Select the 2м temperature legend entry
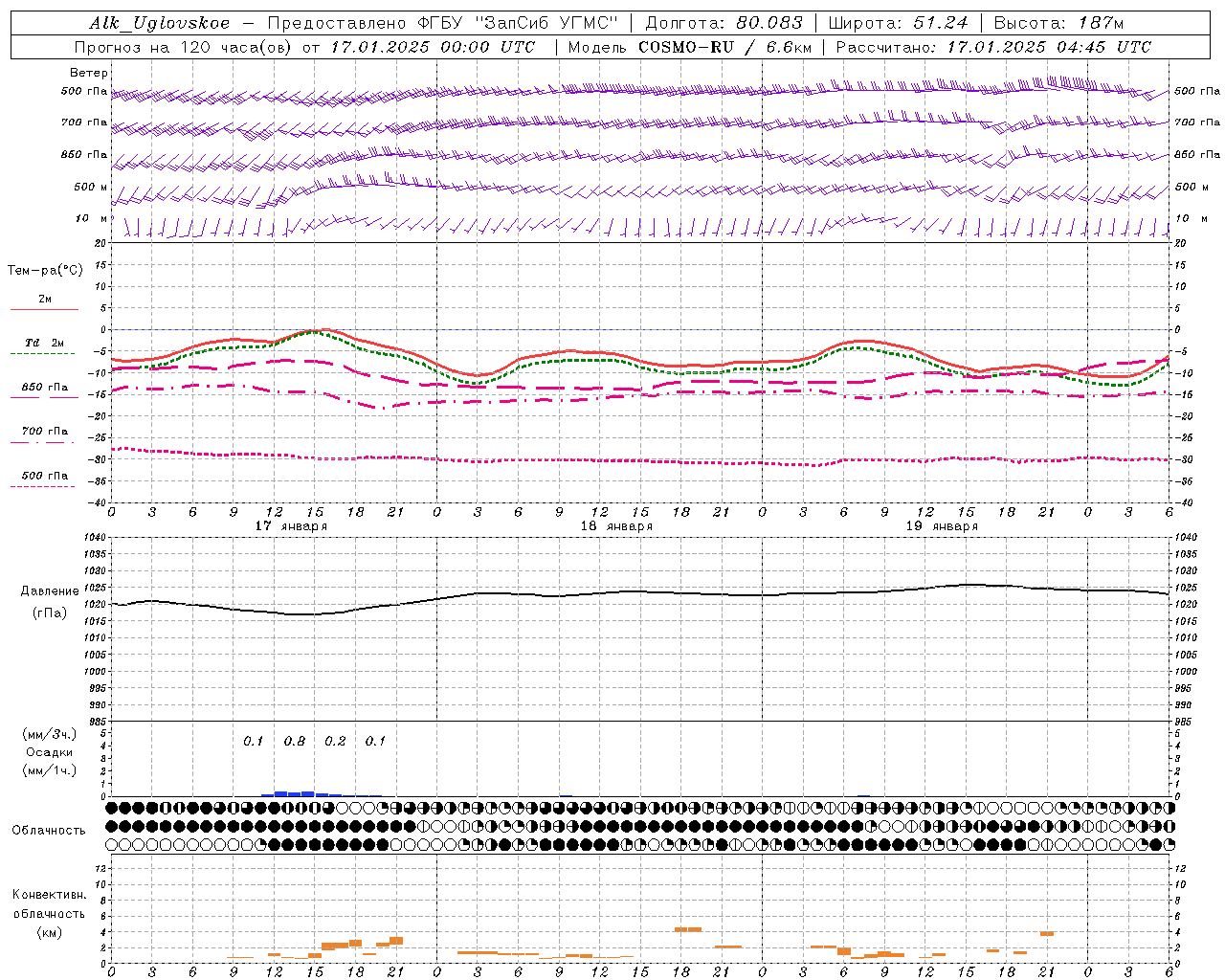1225x980 pixels. click(45, 300)
